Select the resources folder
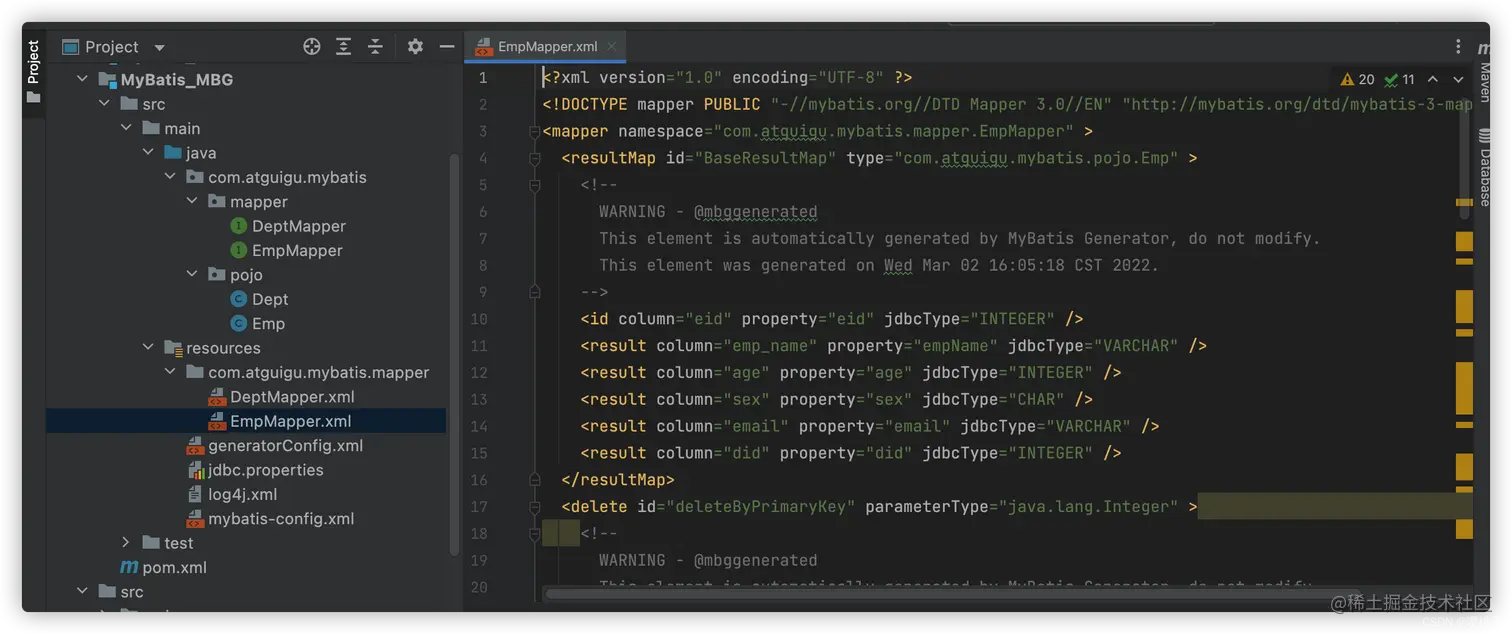The image size is (1512, 634). tap(223, 348)
